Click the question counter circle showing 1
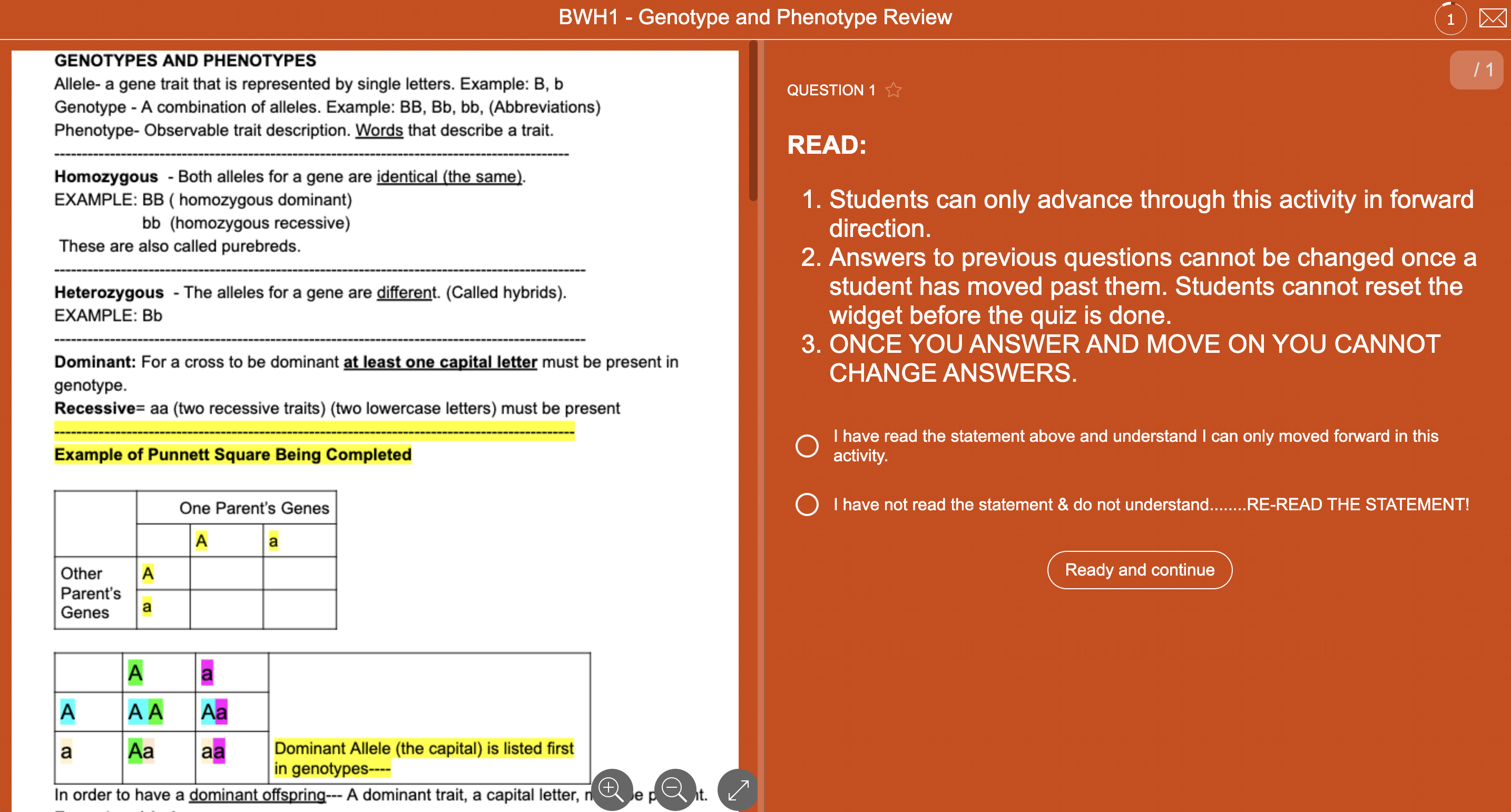The height and width of the screenshot is (812, 1511). (x=1450, y=19)
